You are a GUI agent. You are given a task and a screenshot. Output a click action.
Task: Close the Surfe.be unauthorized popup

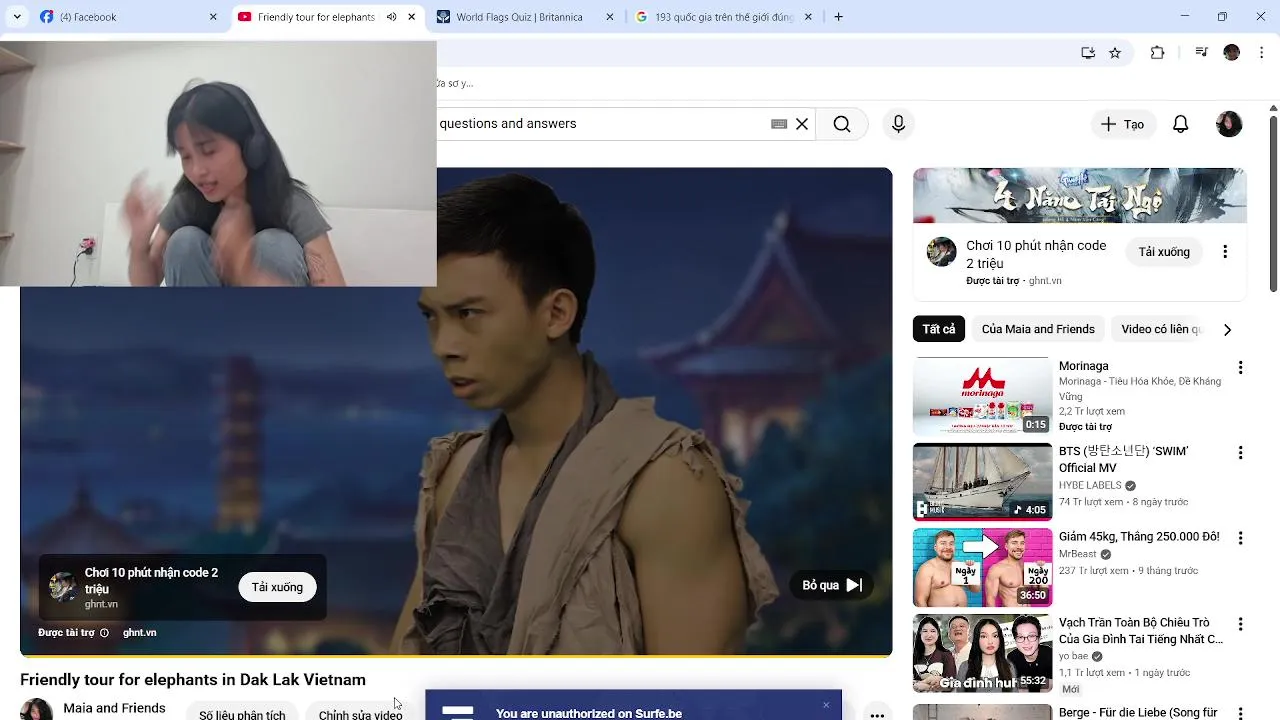pos(826,705)
